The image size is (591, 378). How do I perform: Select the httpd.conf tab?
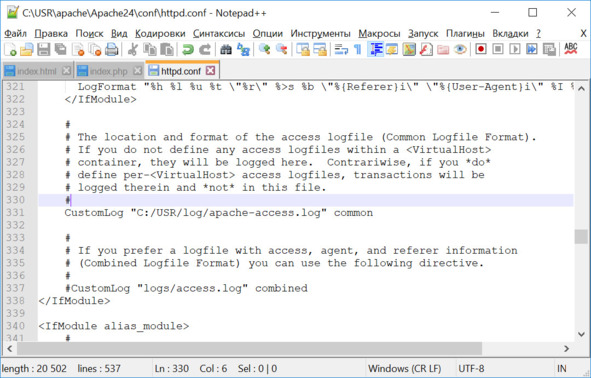point(181,71)
